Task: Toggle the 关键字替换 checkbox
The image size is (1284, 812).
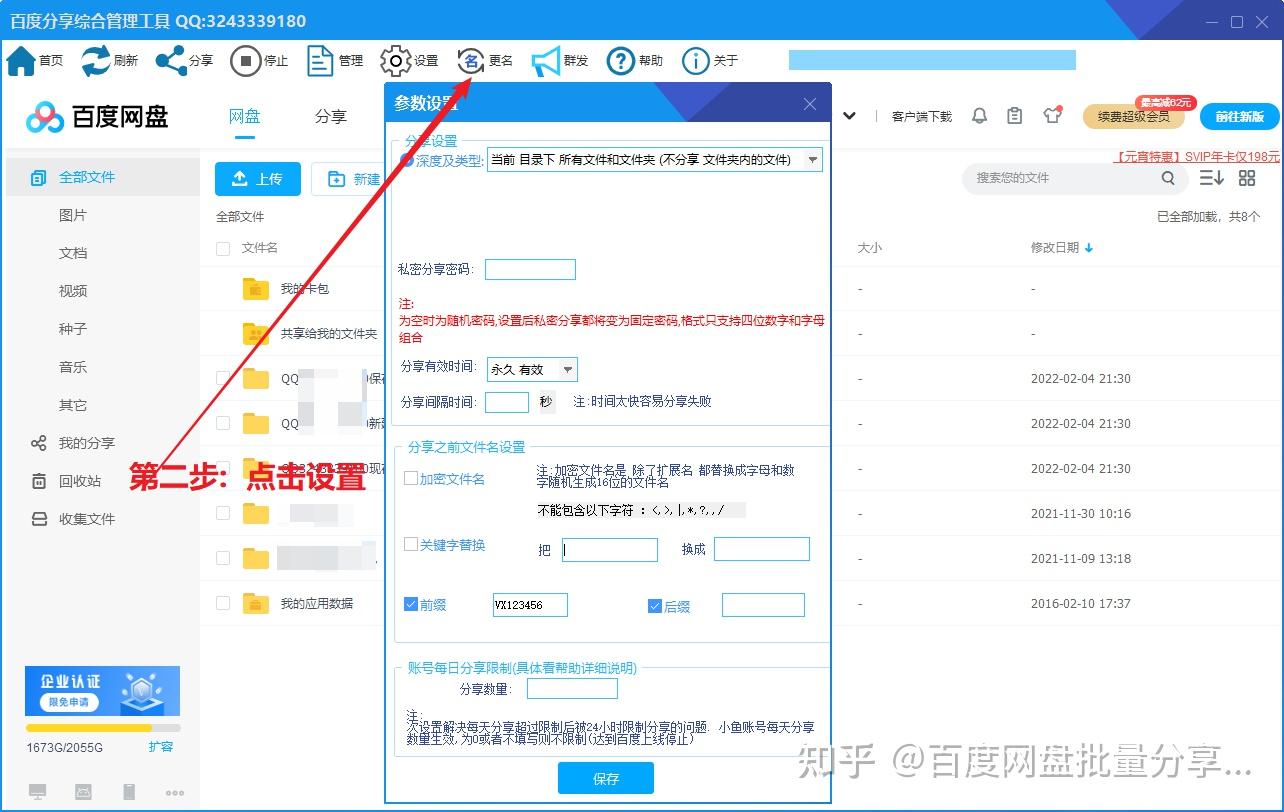Action: (x=410, y=545)
